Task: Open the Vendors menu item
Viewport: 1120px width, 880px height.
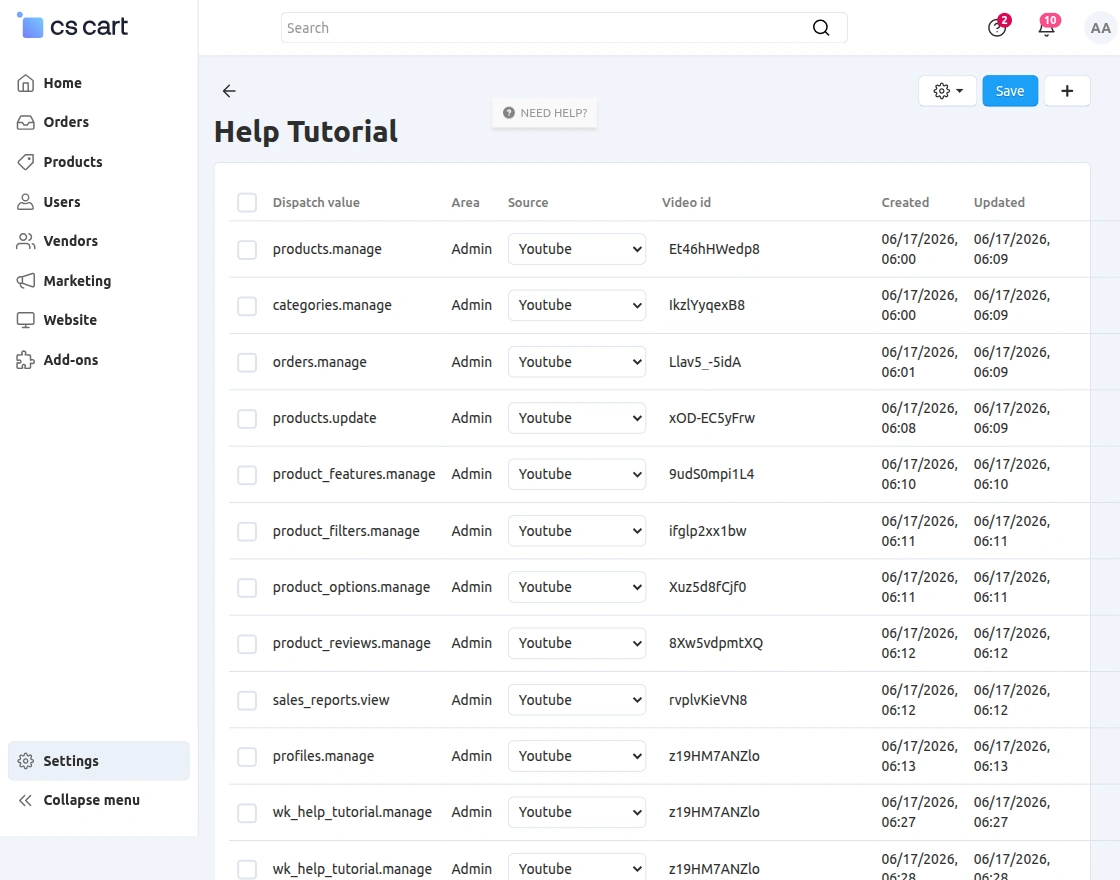Action: pyautogui.click(x=70, y=241)
